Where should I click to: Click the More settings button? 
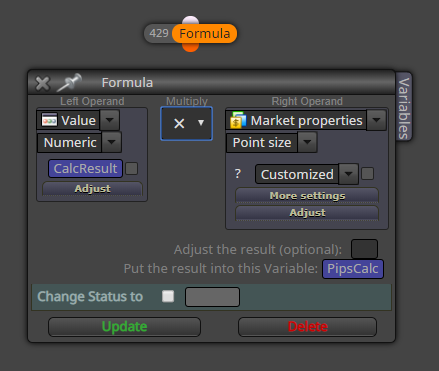click(x=307, y=195)
